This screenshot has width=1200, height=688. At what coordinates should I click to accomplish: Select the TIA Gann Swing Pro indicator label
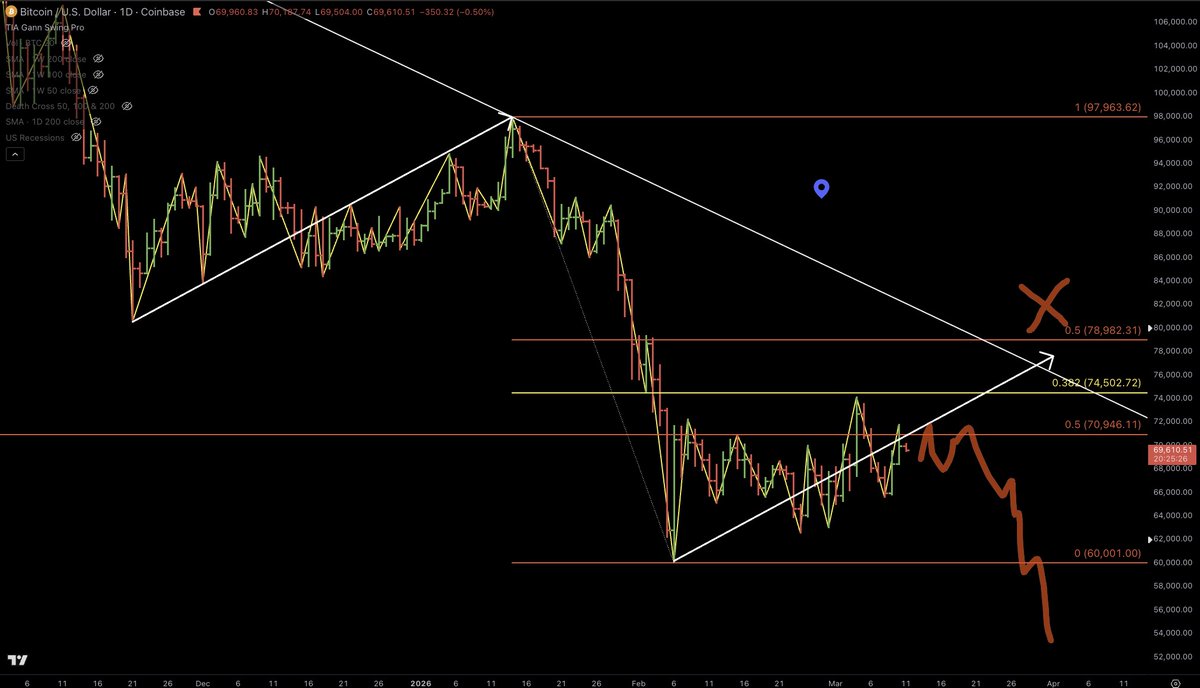tap(46, 28)
